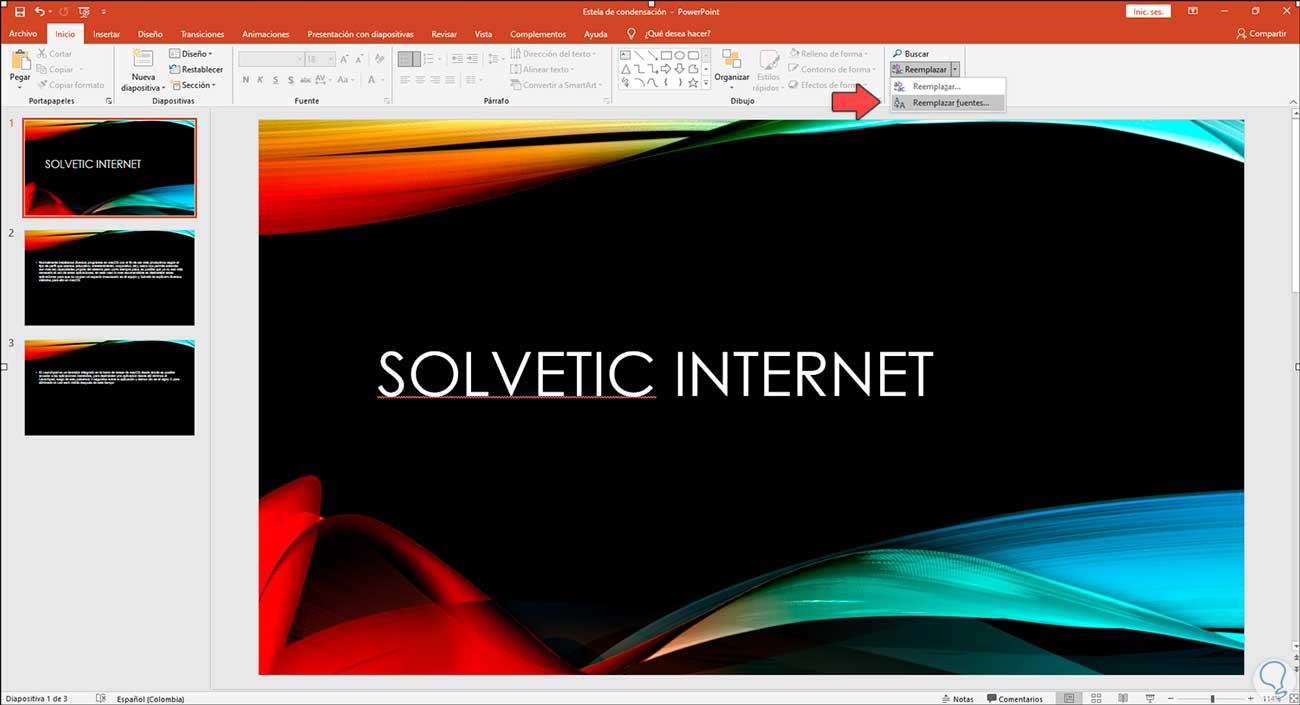Screen dimensions: 1300x705
Task: Click the SOLVETIC INTERNET title text
Action: pos(655,374)
